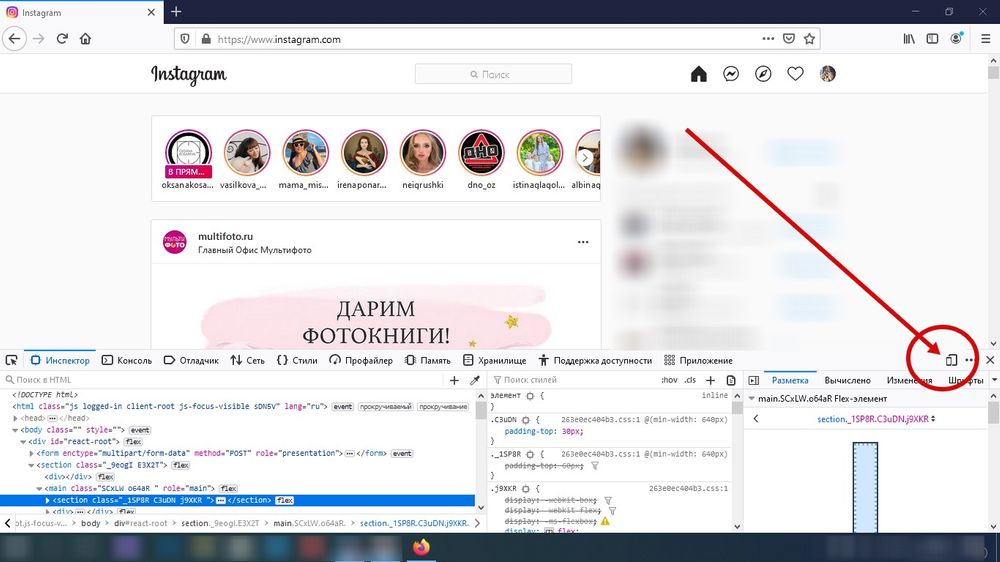Screen dimensions: 1000x562
Task: Go to Instagram Home icon
Action: tap(699, 74)
